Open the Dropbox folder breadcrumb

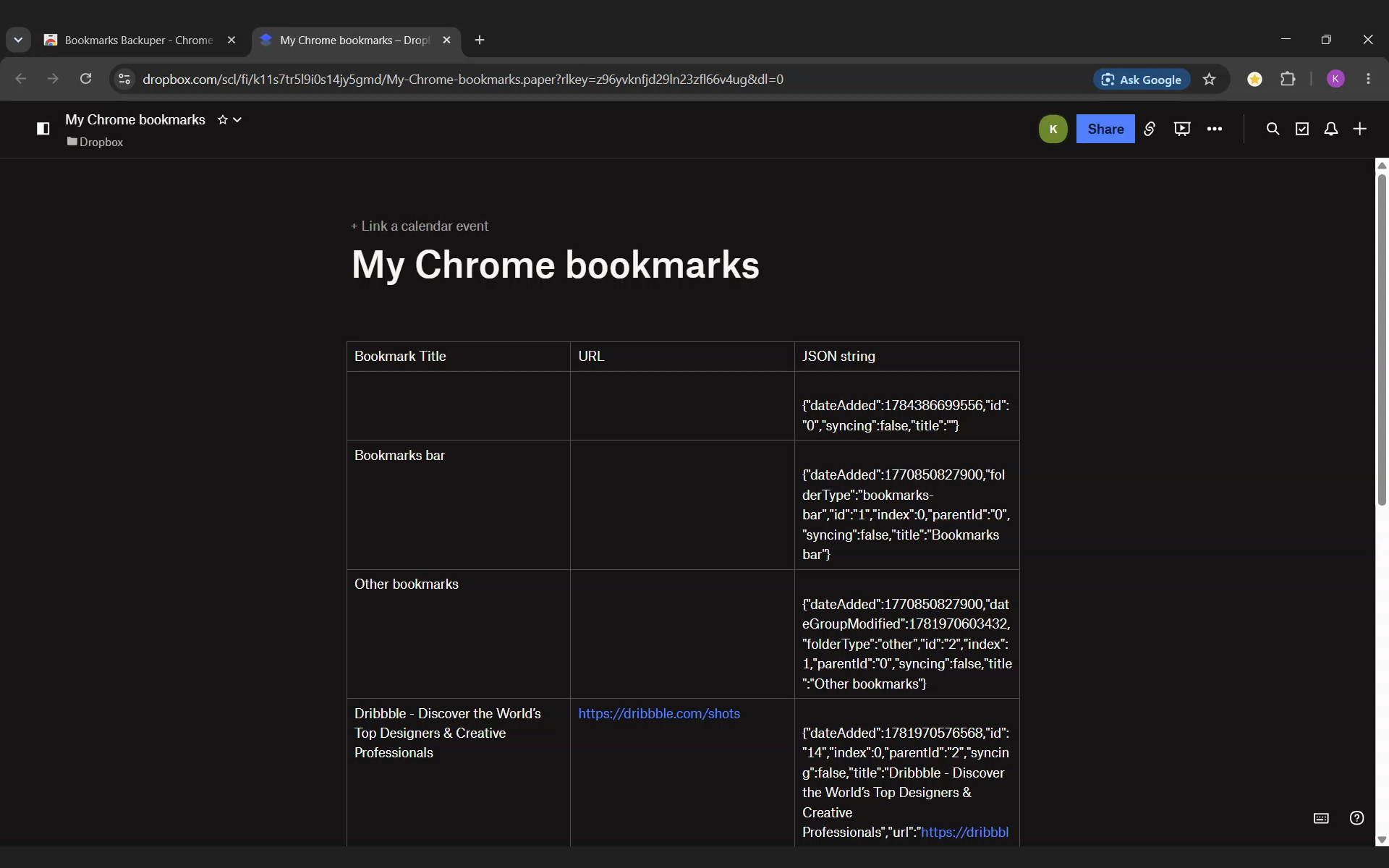pos(95,142)
